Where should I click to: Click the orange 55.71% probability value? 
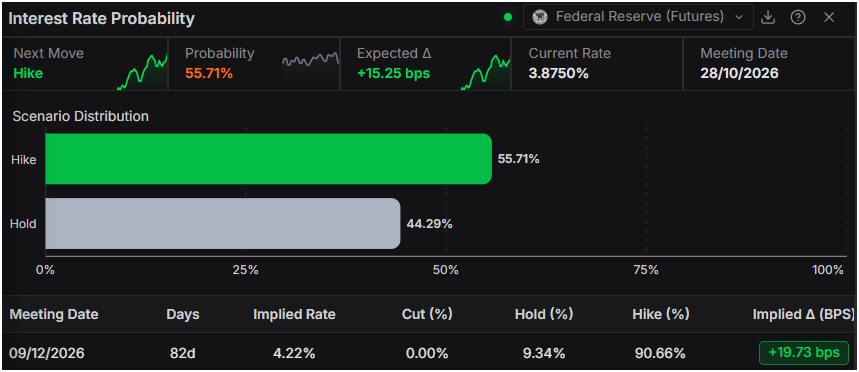click(209, 73)
